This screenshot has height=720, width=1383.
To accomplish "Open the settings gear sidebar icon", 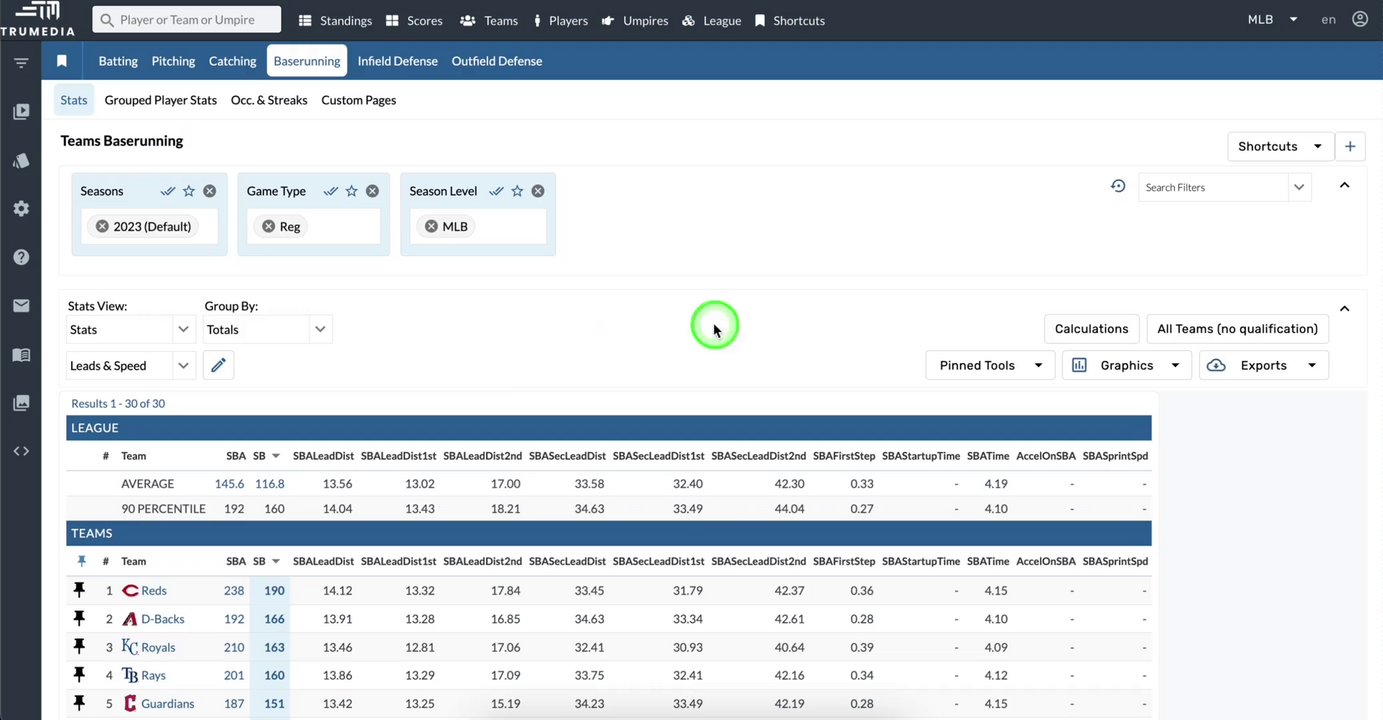I will pos(21,209).
